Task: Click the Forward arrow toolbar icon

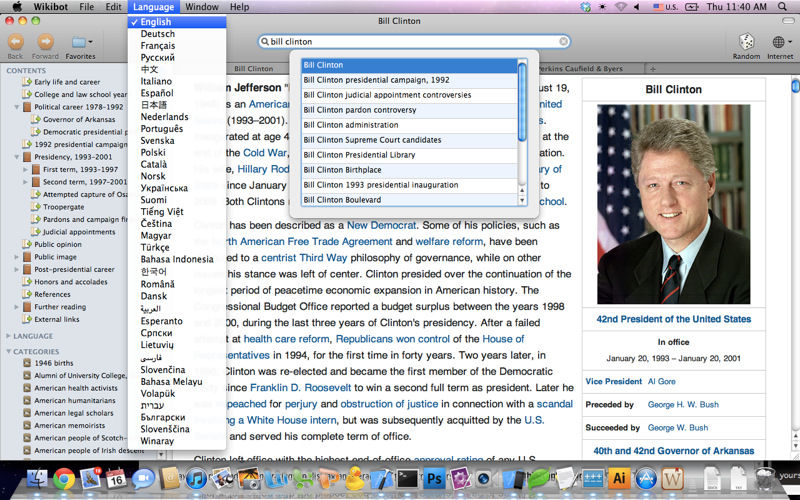Action: coord(45,42)
